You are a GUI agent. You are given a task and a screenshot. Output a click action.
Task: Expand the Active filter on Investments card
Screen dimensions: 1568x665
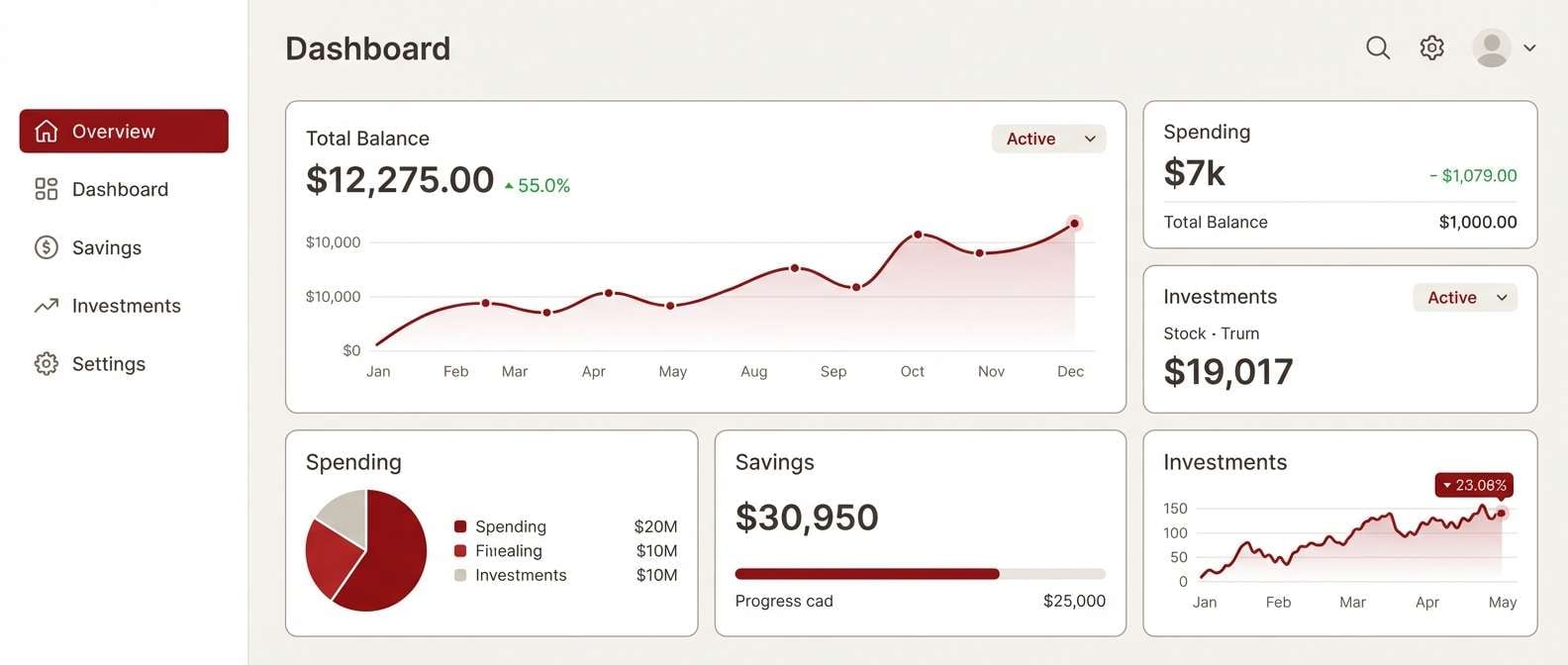click(1464, 297)
